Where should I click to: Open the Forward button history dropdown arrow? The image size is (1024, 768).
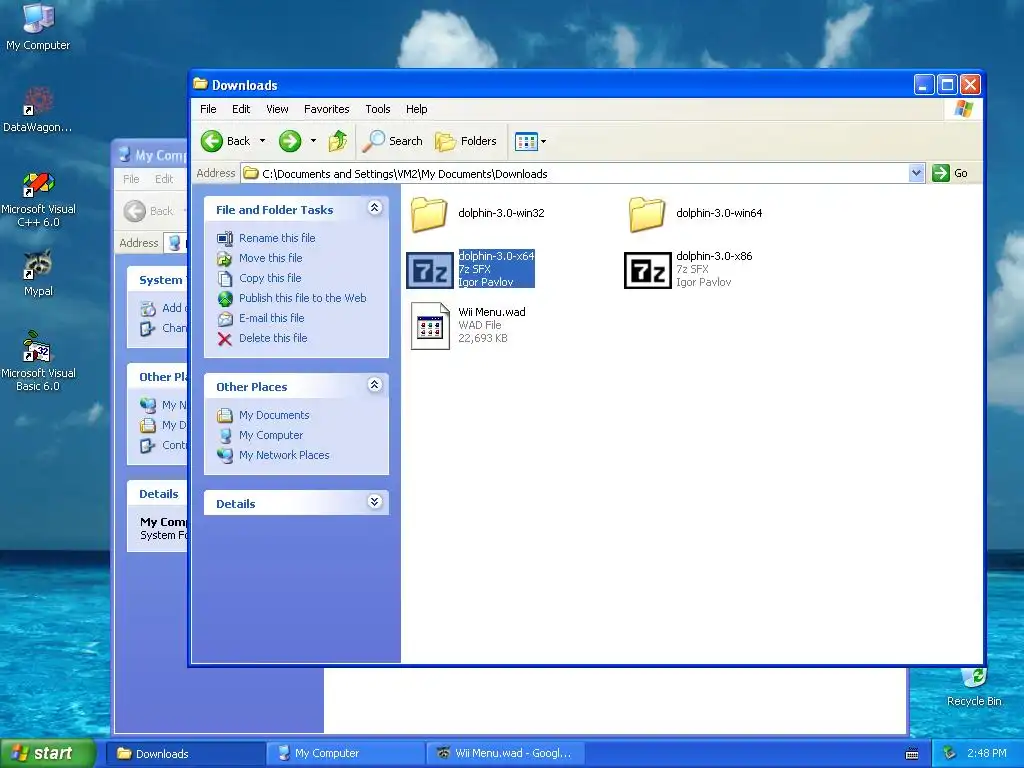tap(313, 141)
